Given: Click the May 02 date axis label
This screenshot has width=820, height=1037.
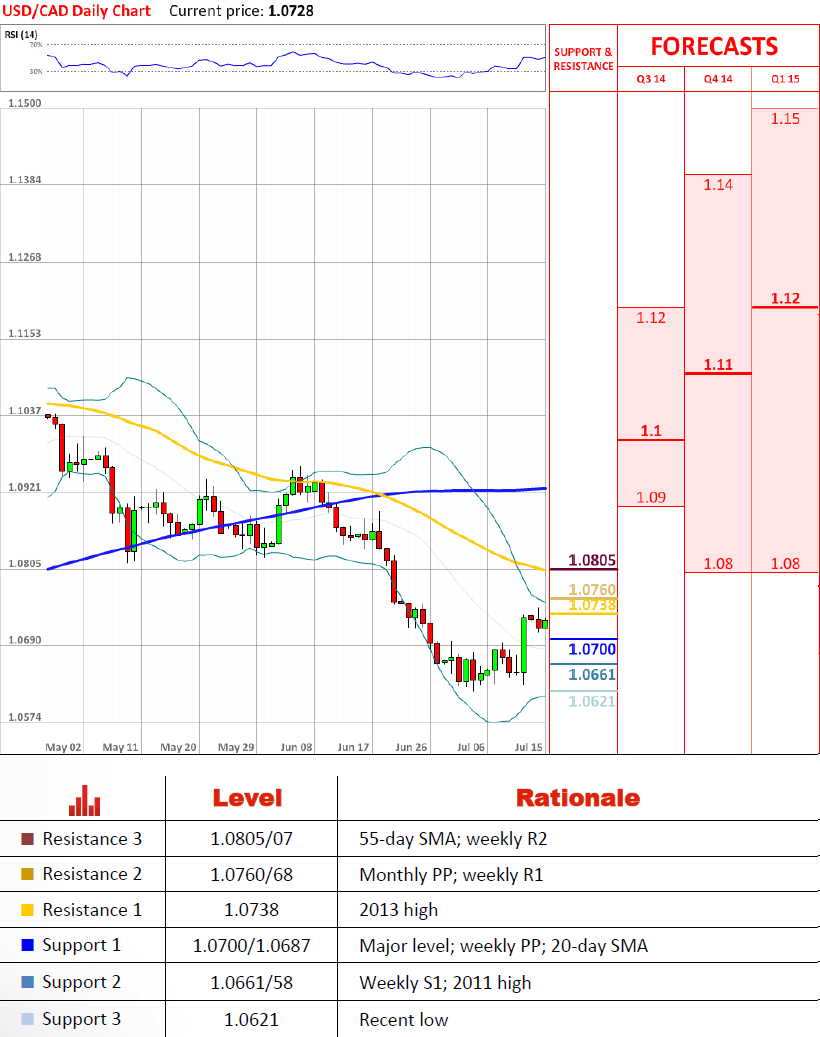Looking at the screenshot, I should pos(63,747).
